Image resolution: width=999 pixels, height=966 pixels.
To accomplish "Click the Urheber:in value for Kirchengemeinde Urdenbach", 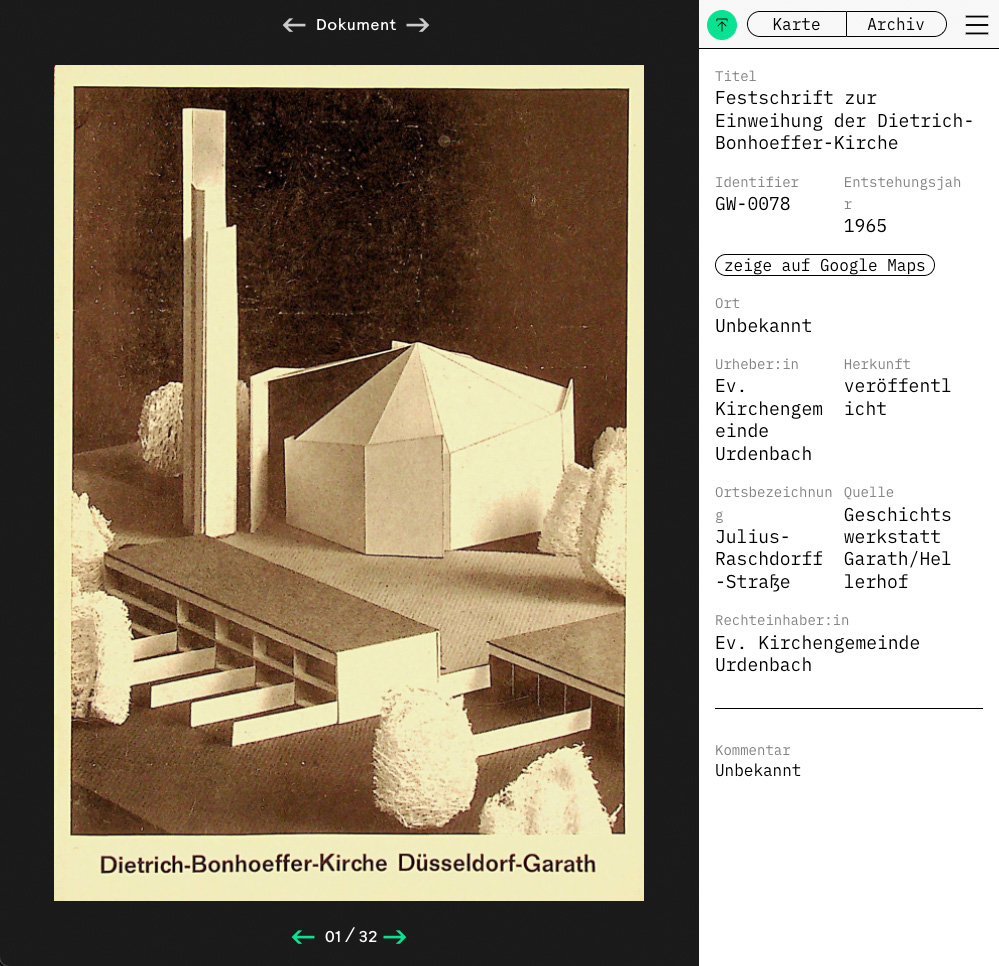I will (768, 420).
